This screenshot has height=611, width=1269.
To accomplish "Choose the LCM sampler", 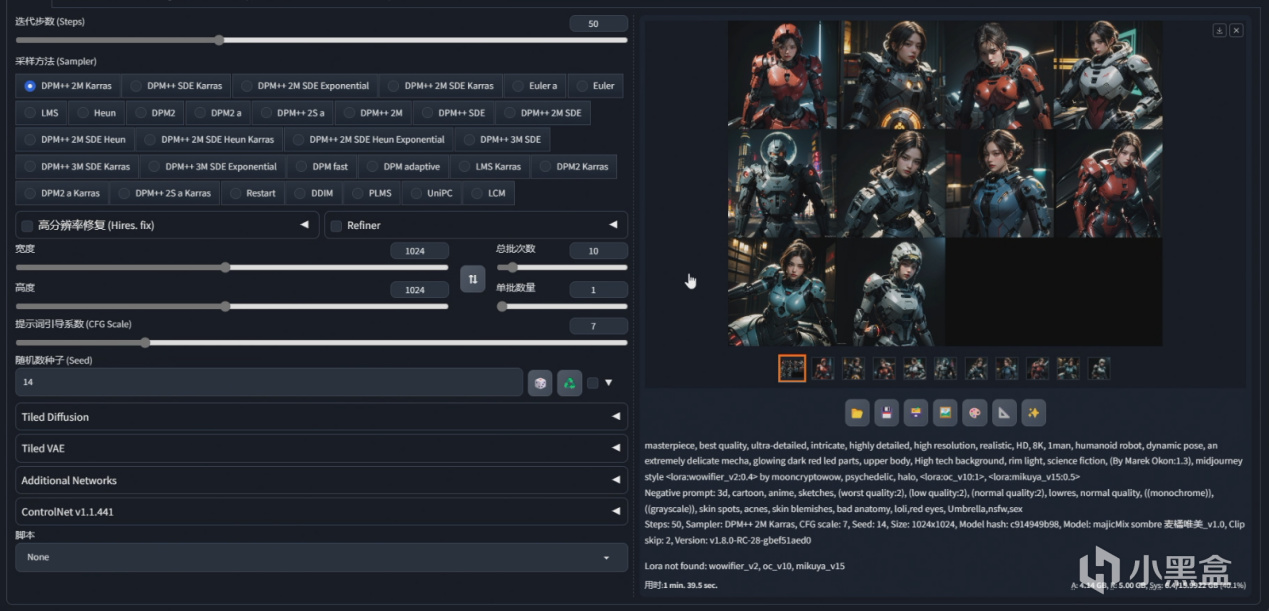I will (x=489, y=193).
